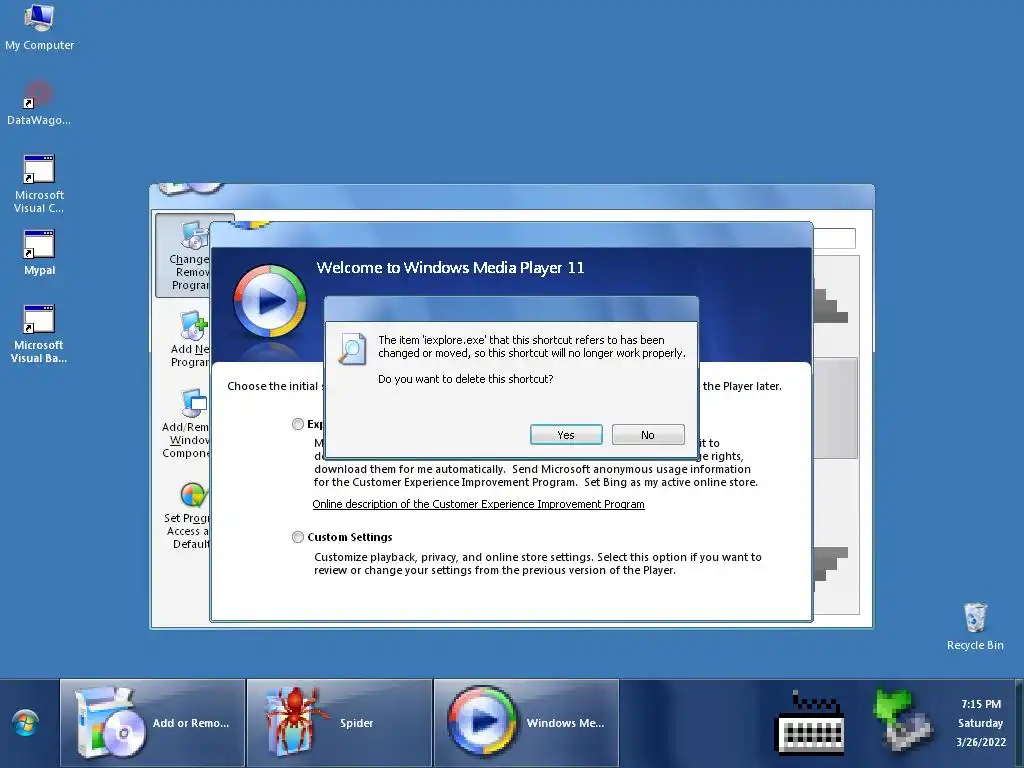
Task: Click the scroll up arrow in Add or Remove Programs
Action: tap(836, 306)
